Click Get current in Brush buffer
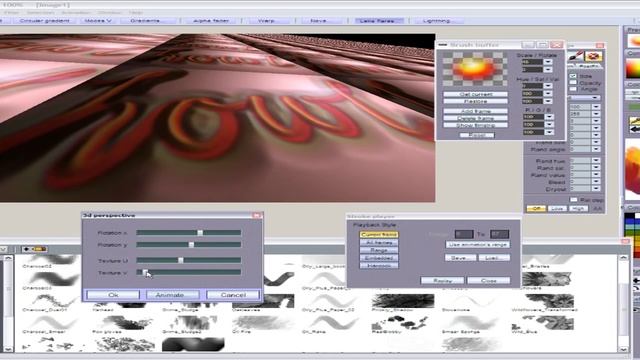The width and height of the screenshot is (640, 360). [x=476, y=94]
